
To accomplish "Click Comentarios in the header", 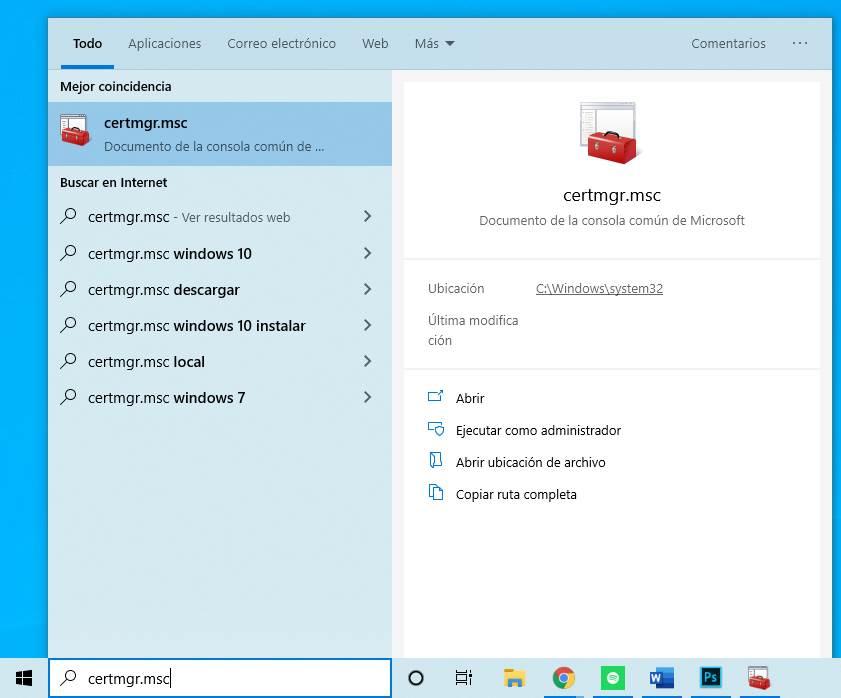I will [728, 43].
